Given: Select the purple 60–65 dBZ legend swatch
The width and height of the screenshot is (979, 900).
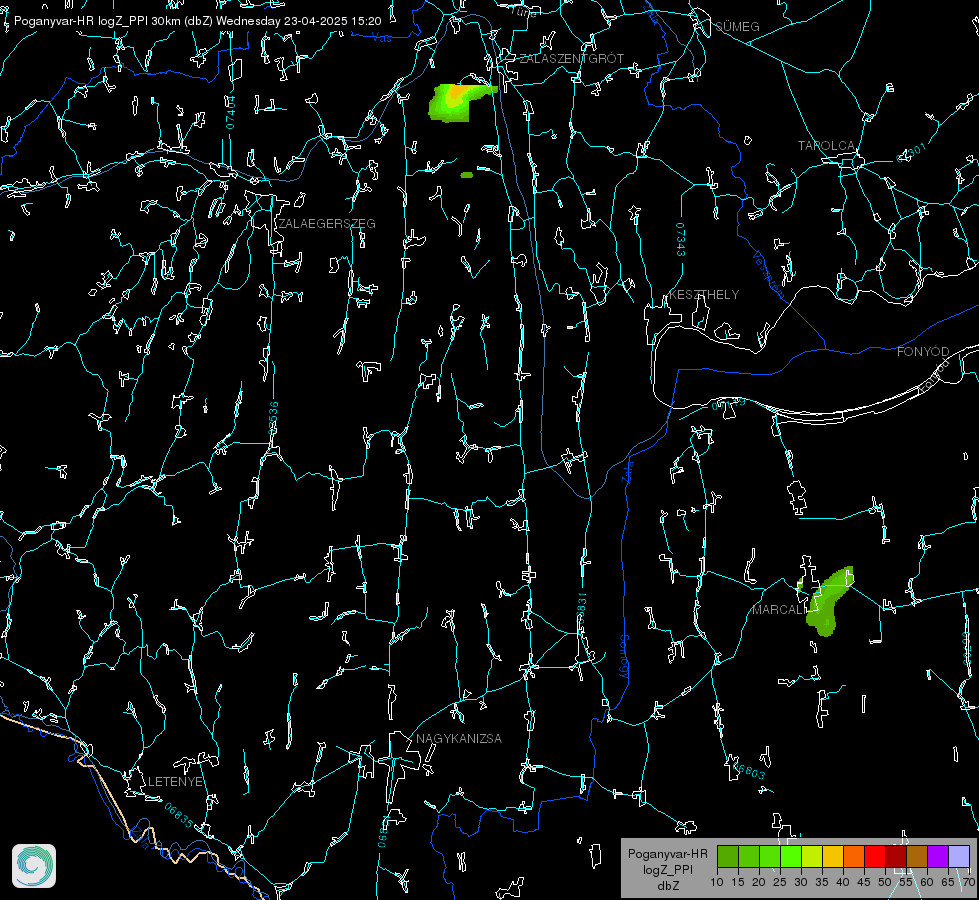Looking at the screenshot, I should [x=938, y=856].
